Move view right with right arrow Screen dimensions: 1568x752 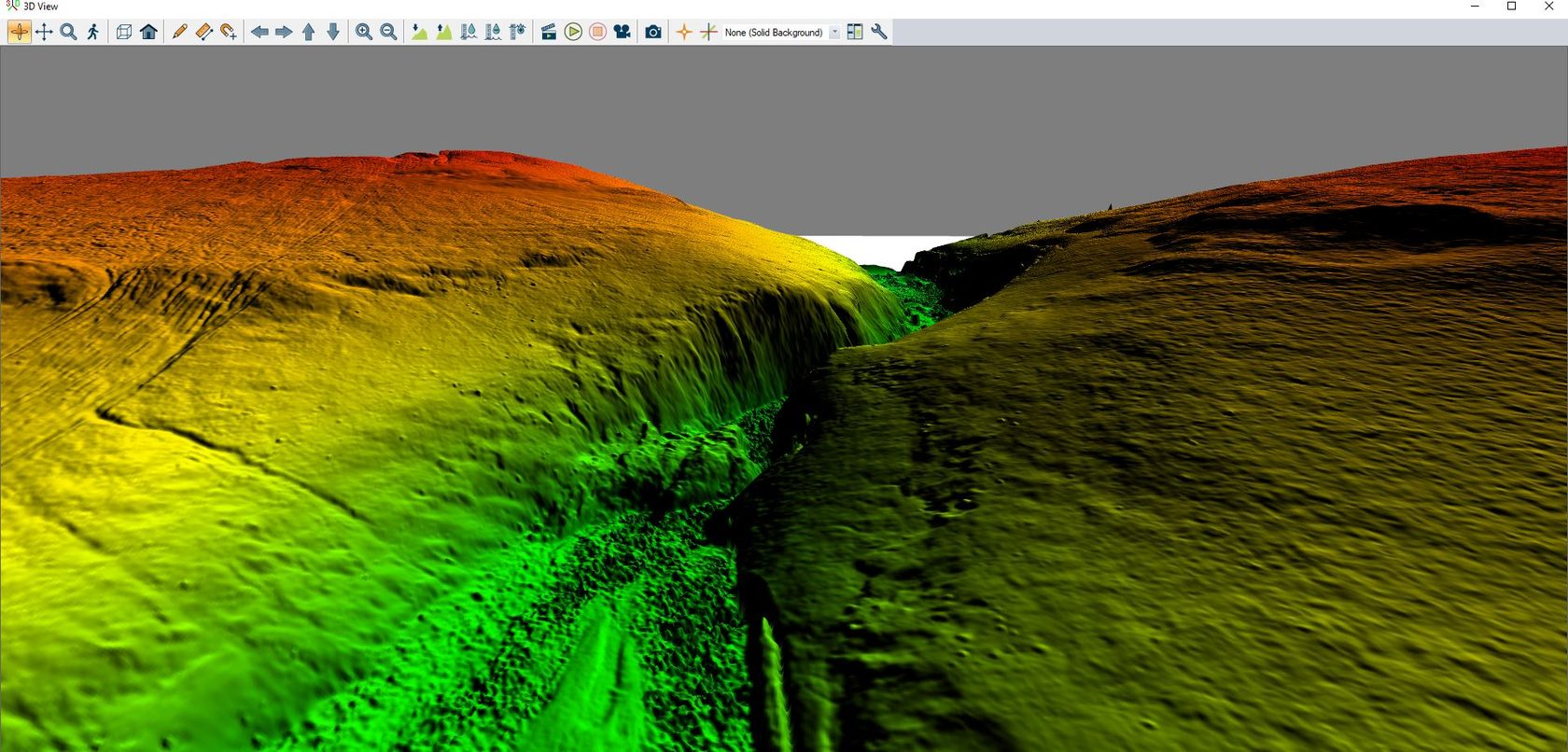[284, 32]
